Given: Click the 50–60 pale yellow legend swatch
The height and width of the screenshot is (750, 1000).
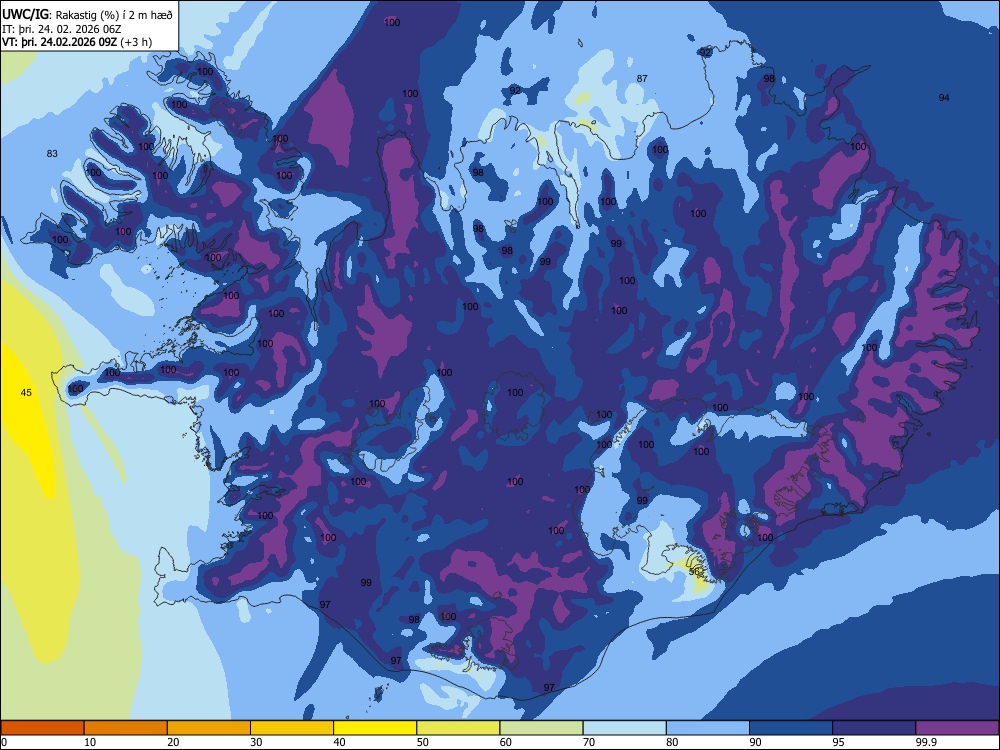Looking at the screenshot, I should click(x=458, y=728).
